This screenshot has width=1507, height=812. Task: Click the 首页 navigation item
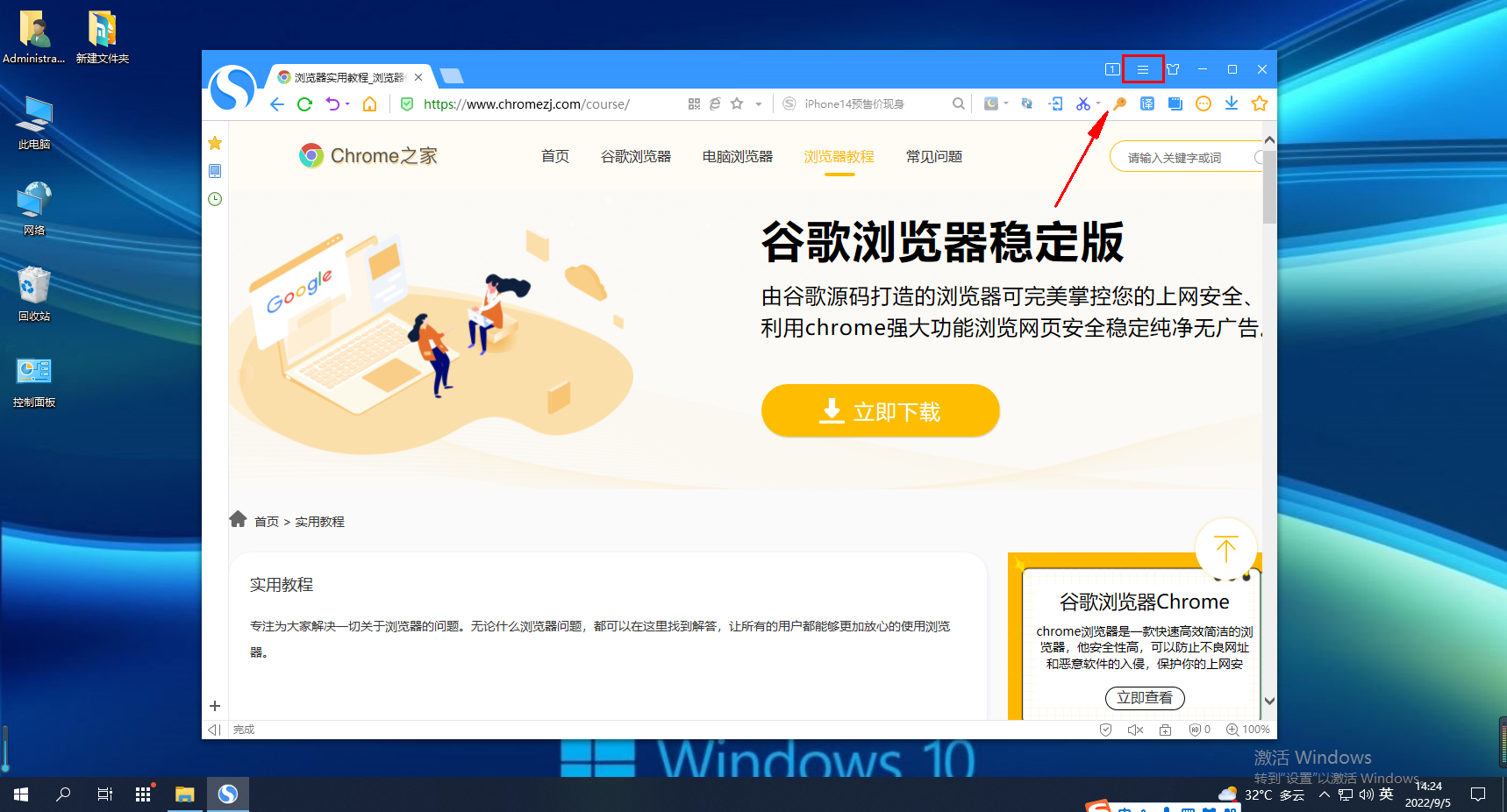click(555, 156)
